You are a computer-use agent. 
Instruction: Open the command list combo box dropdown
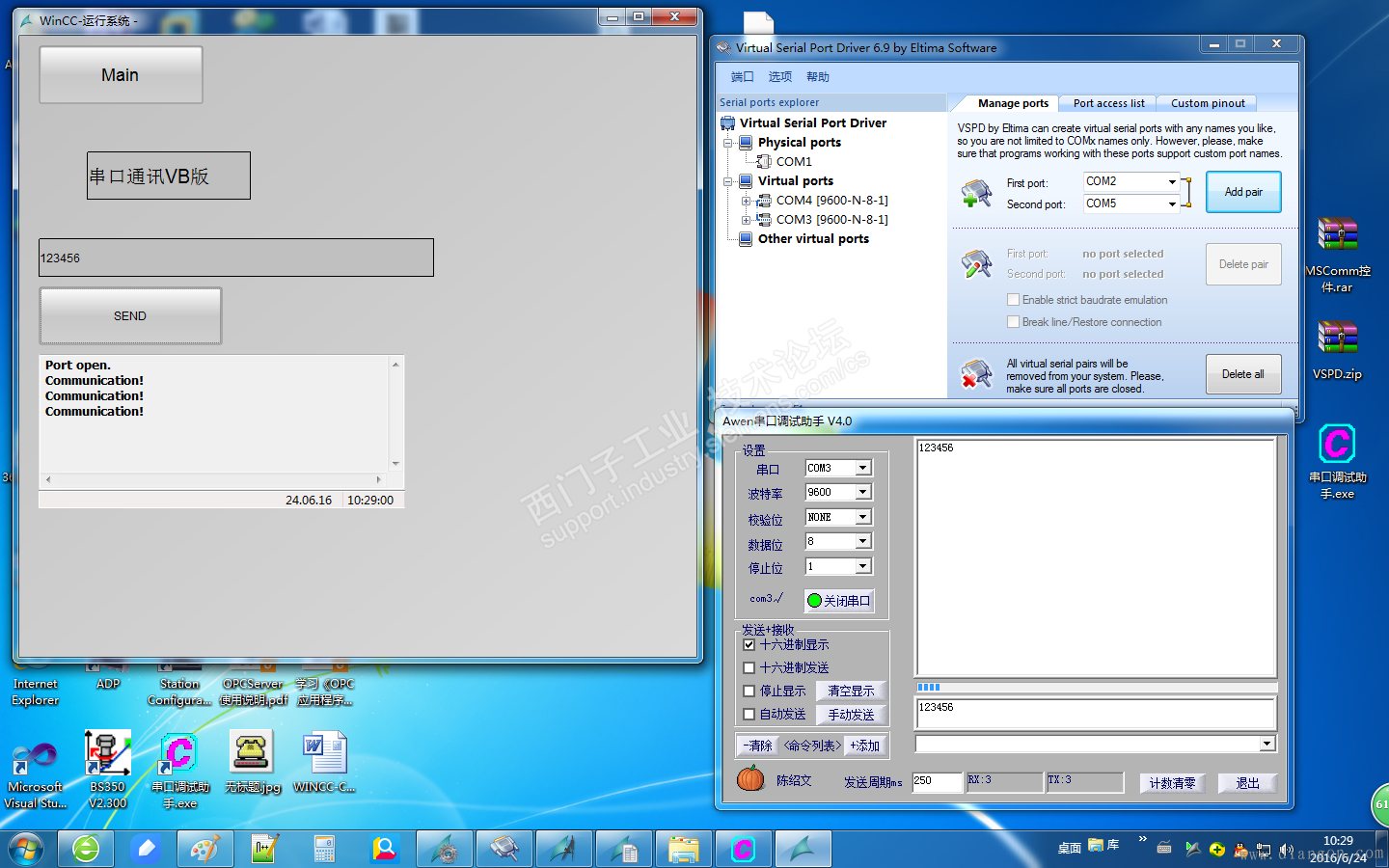pyautogui.click(x=1267, y=744)
